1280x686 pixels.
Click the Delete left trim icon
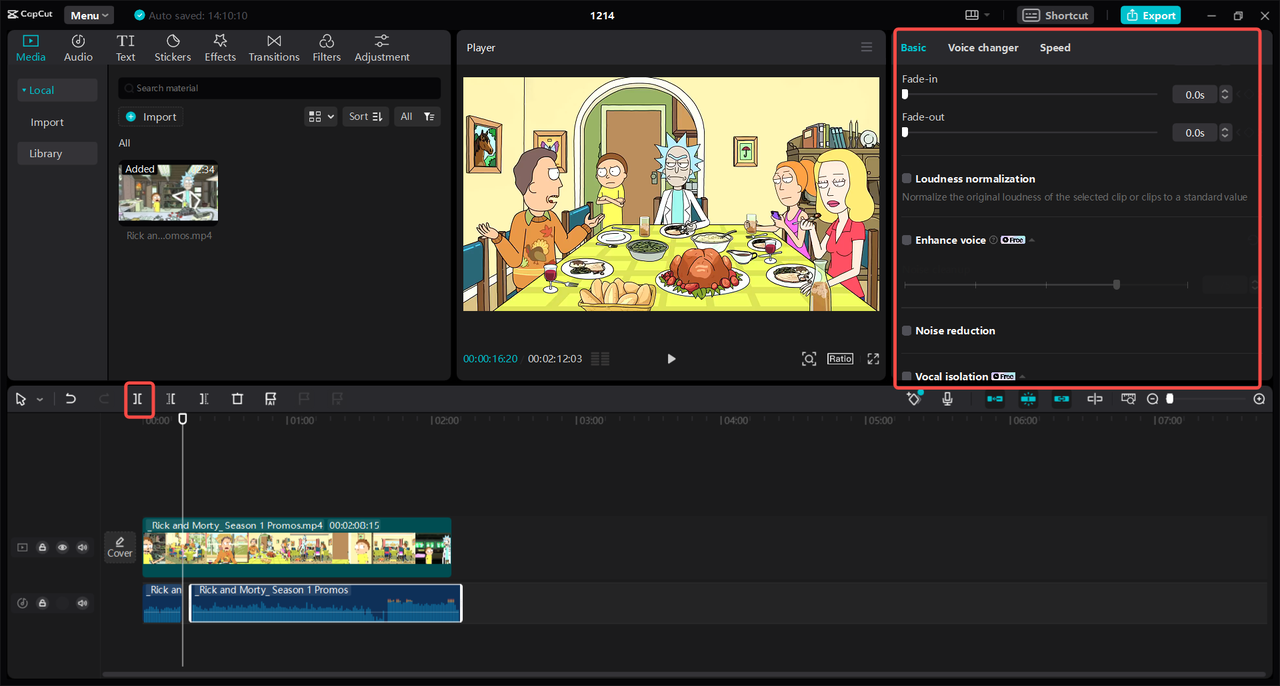(x=171, y=399)
